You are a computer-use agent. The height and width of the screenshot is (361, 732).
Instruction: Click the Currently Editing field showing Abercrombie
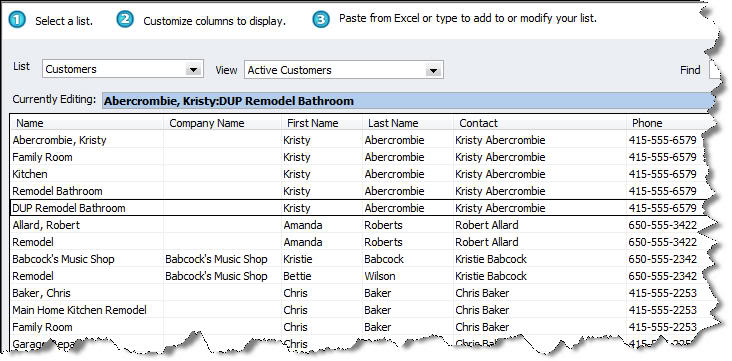click(x=408, y=101)
